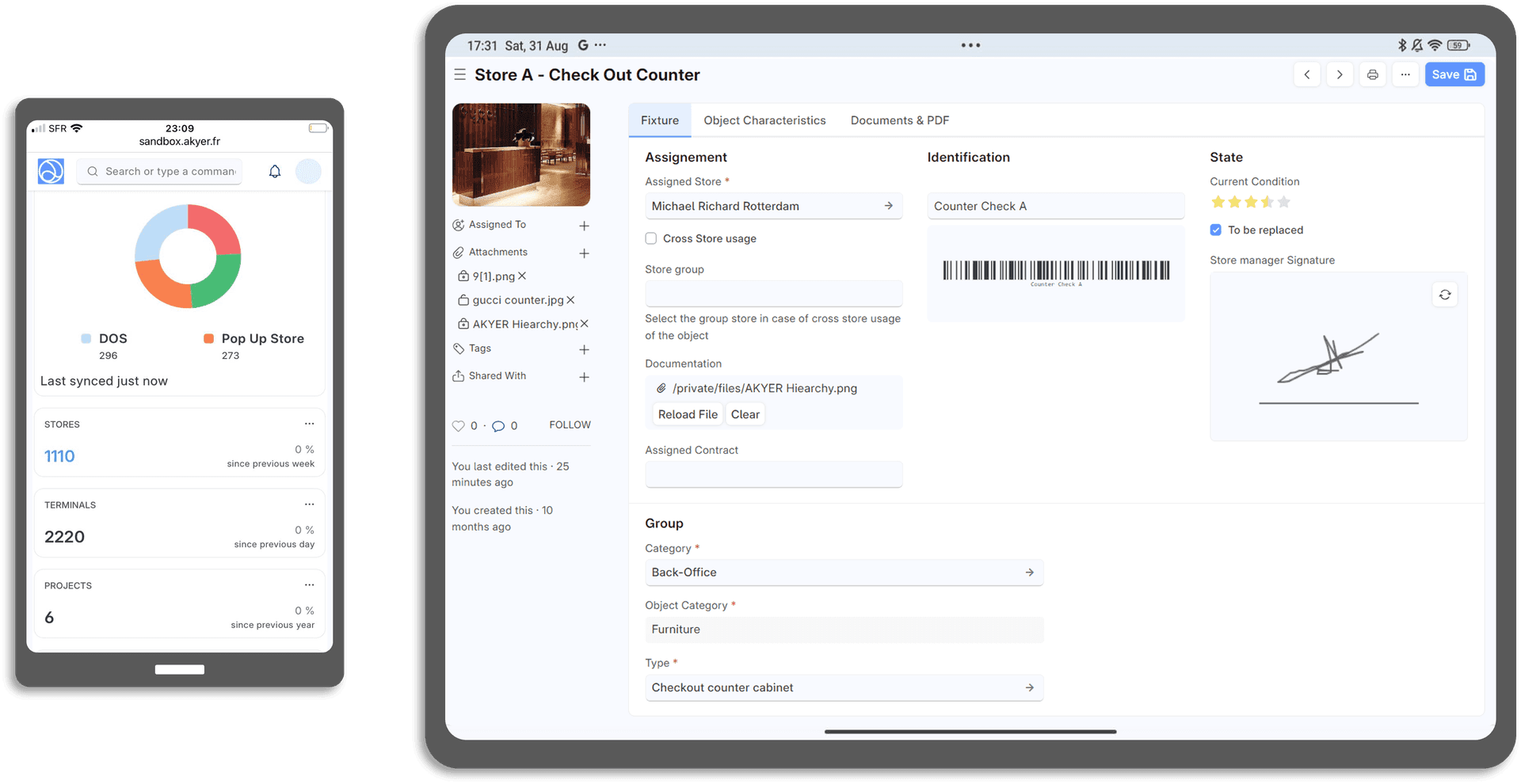Viewport: 1521px width, 784px height.
Task: Click the Store group input field
Action: pos(774,294)
